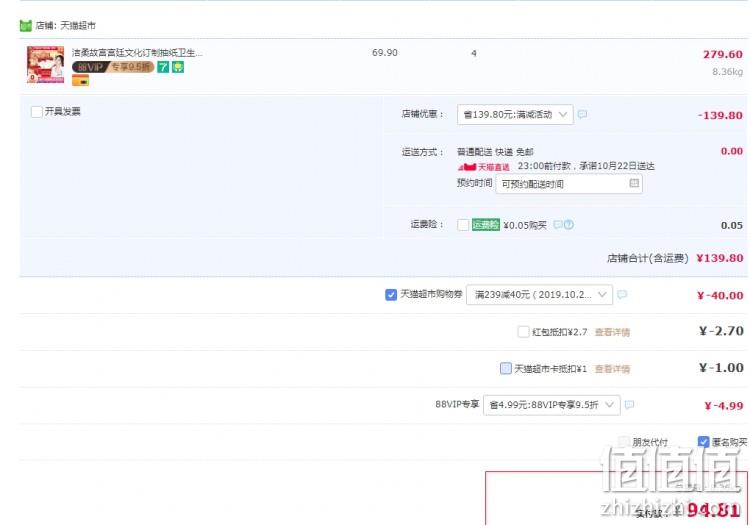Click the weight text 8.36kg
Screen dimensions: 750x525
click(728, 72)
